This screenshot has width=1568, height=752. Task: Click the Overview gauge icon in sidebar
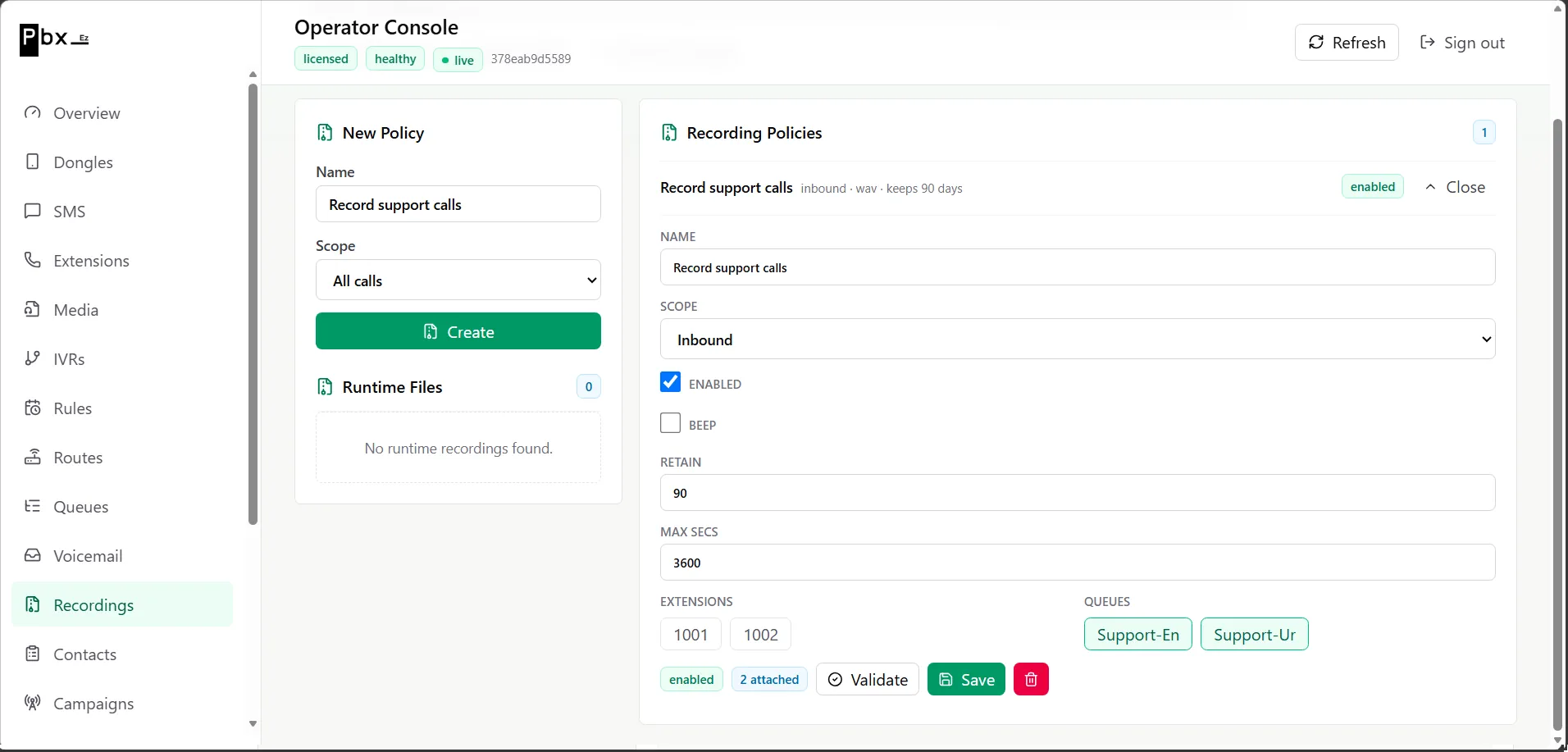pyautogui.click(x=33, y=112)
